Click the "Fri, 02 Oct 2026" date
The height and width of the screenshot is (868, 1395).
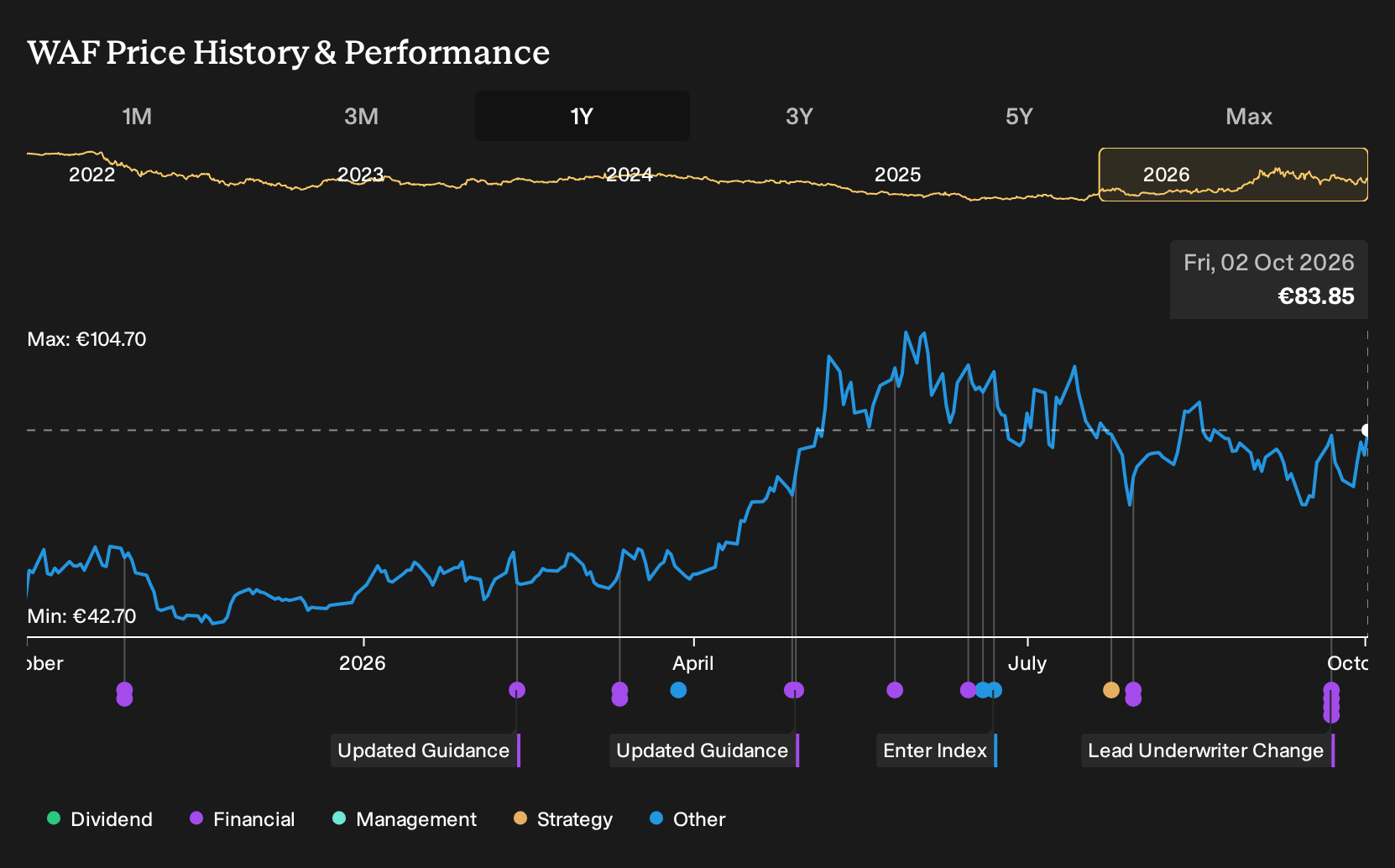(1269, 263)
